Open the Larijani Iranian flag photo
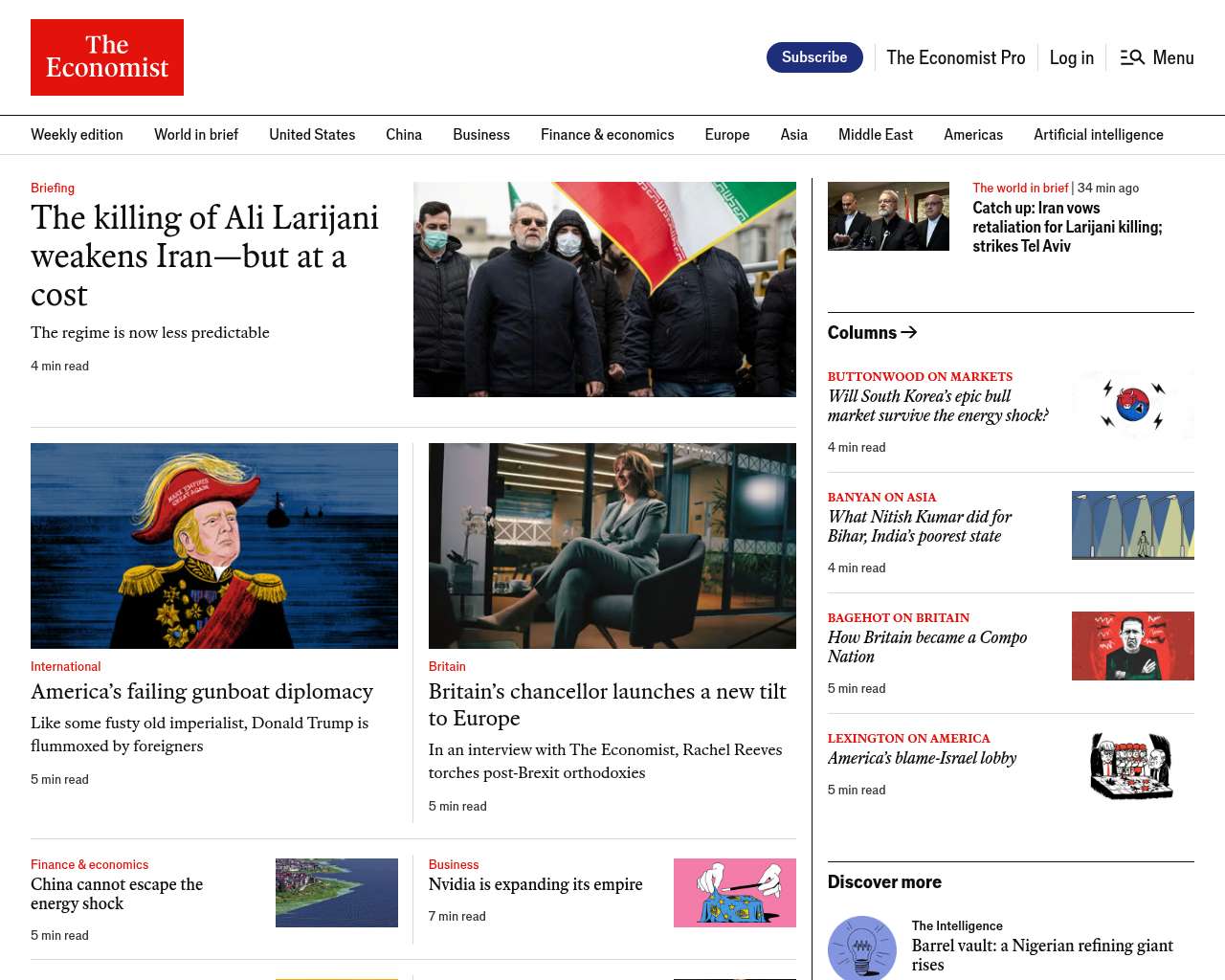 point(605,289)
